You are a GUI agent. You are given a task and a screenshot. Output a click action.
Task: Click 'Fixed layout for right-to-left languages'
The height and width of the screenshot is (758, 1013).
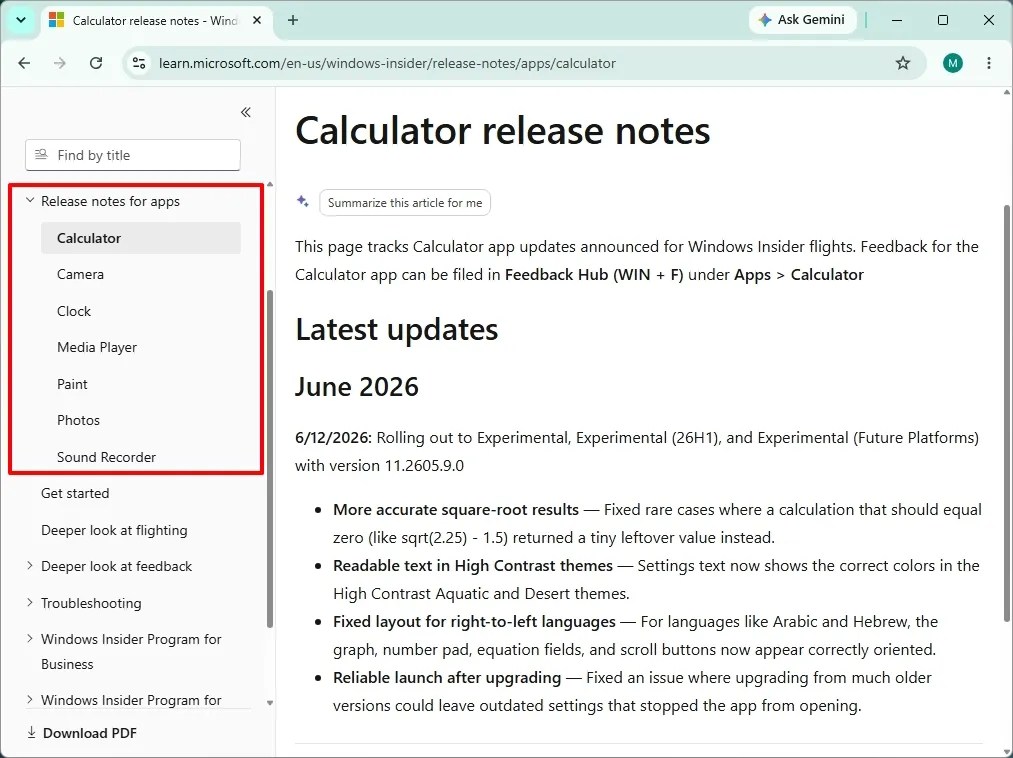pyautogui.click(x=474, y=622)
